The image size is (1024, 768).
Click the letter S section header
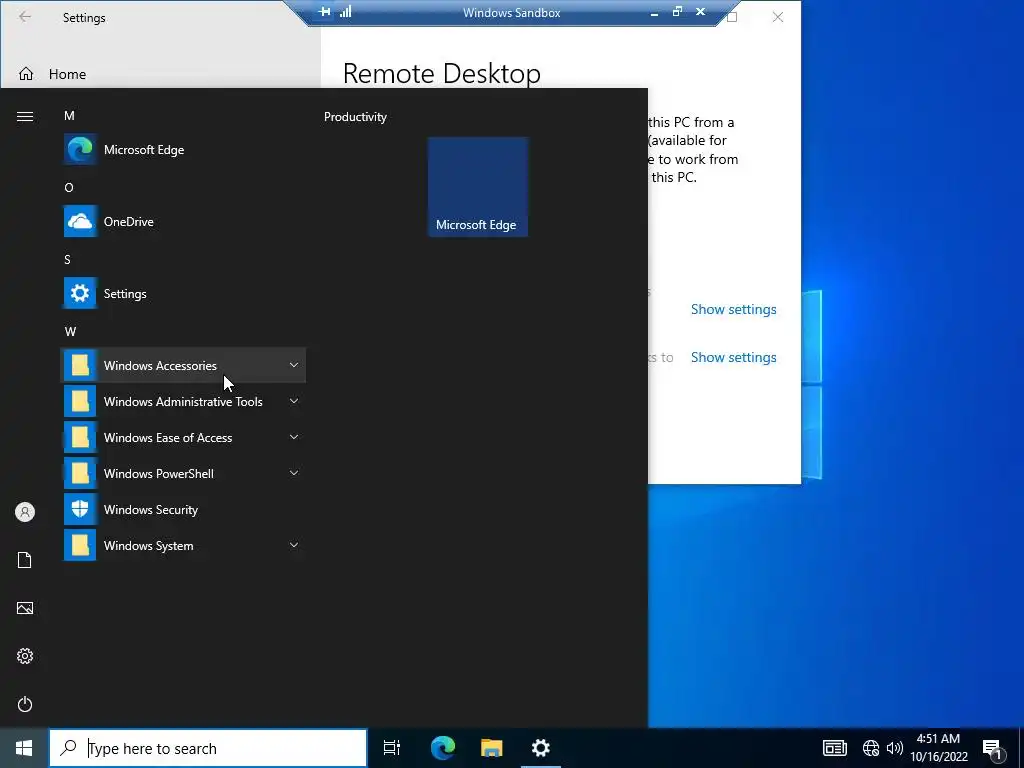[67, 259]
